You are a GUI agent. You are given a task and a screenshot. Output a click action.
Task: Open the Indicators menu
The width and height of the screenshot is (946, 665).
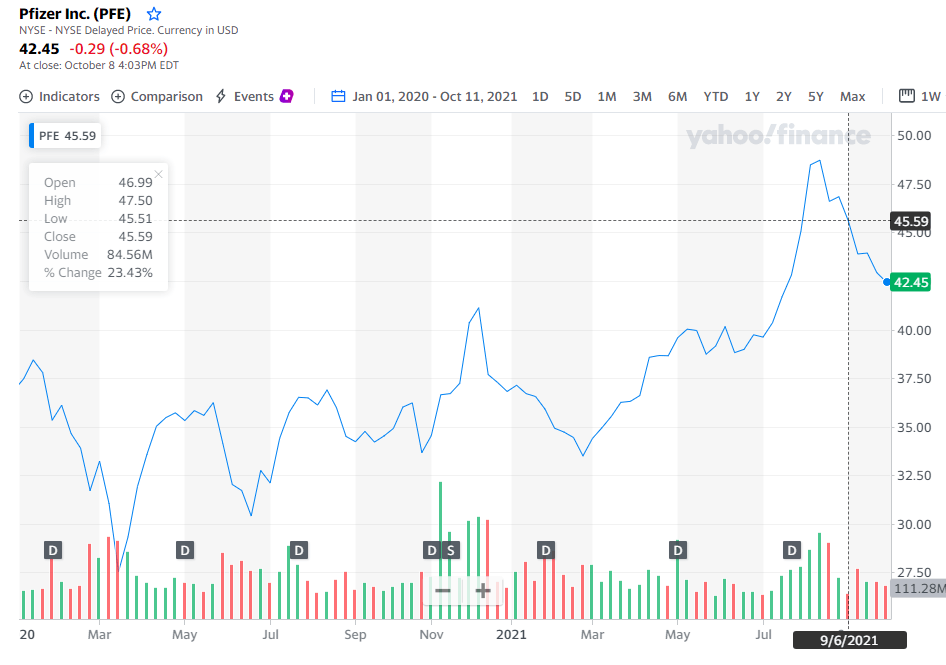click(60, 97)
